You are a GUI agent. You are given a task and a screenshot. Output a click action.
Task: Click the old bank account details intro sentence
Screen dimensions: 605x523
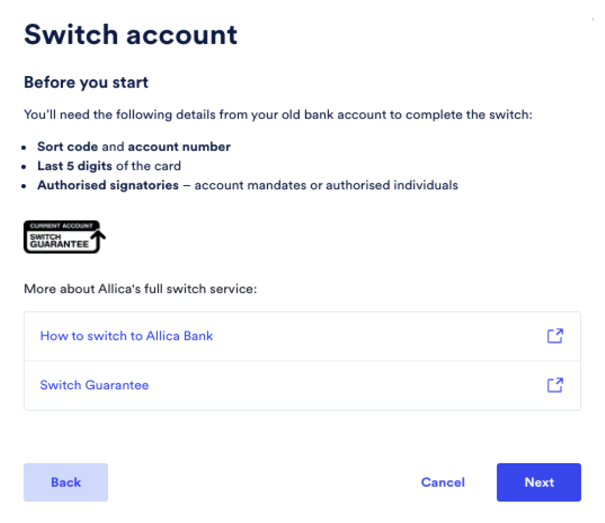[x=278, y=115]
